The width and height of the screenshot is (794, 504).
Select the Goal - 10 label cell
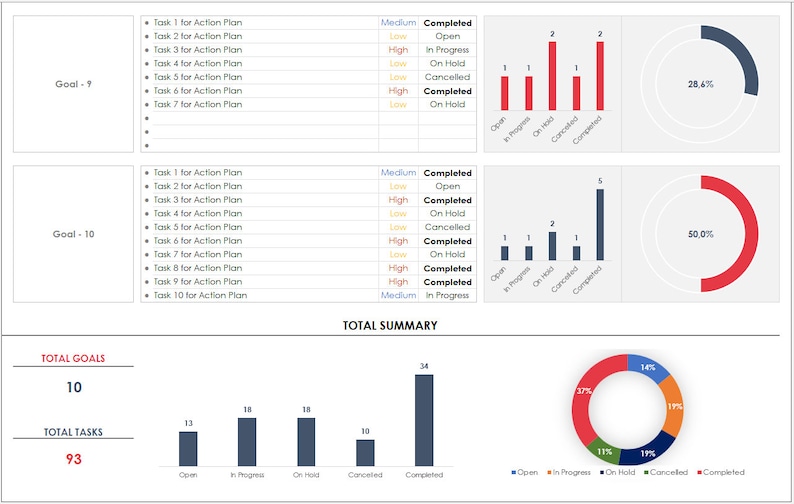[73, 234]
